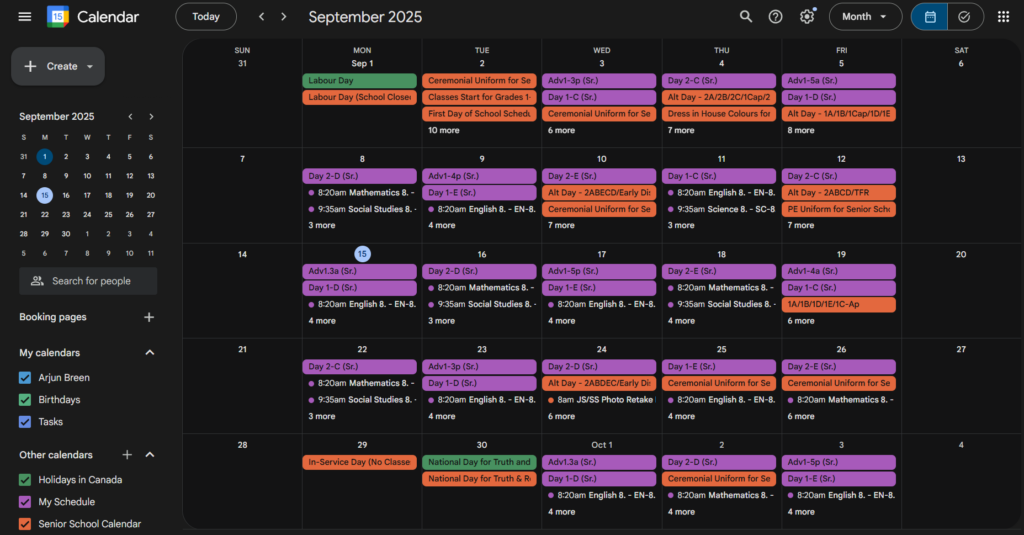Click the Google Calendar logo
The image size is (1024, 535).
pos(57,17)
